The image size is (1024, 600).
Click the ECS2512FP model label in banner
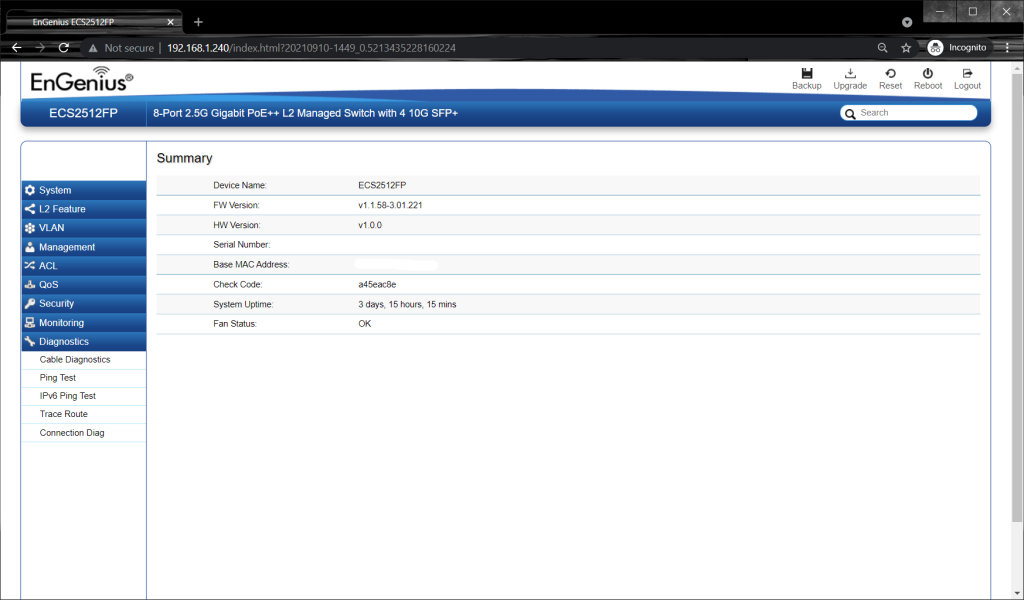click(84, 113)
